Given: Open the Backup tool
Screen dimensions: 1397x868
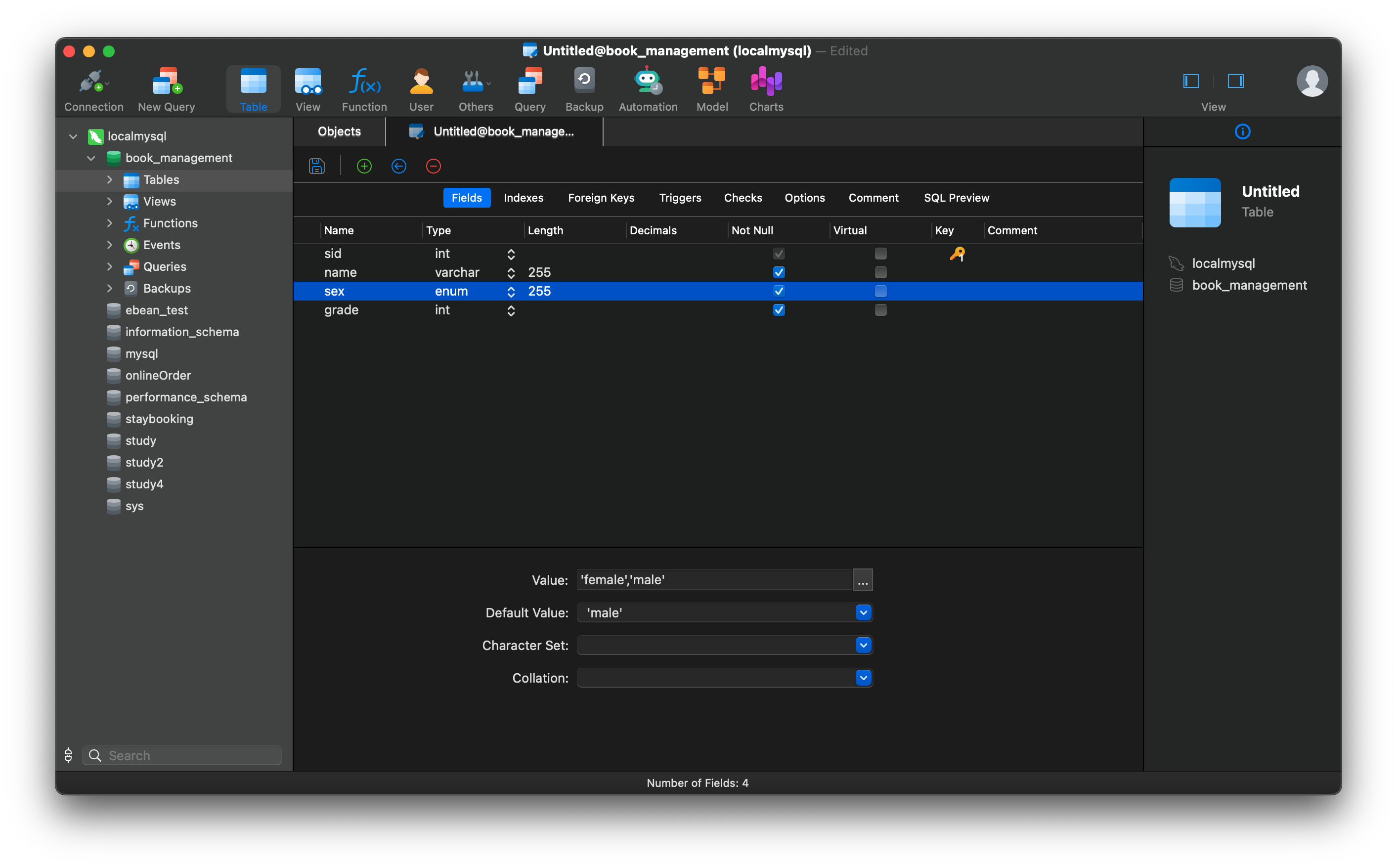Looking at the screenshot, I should pyautogui.click(x=584, y=89).
